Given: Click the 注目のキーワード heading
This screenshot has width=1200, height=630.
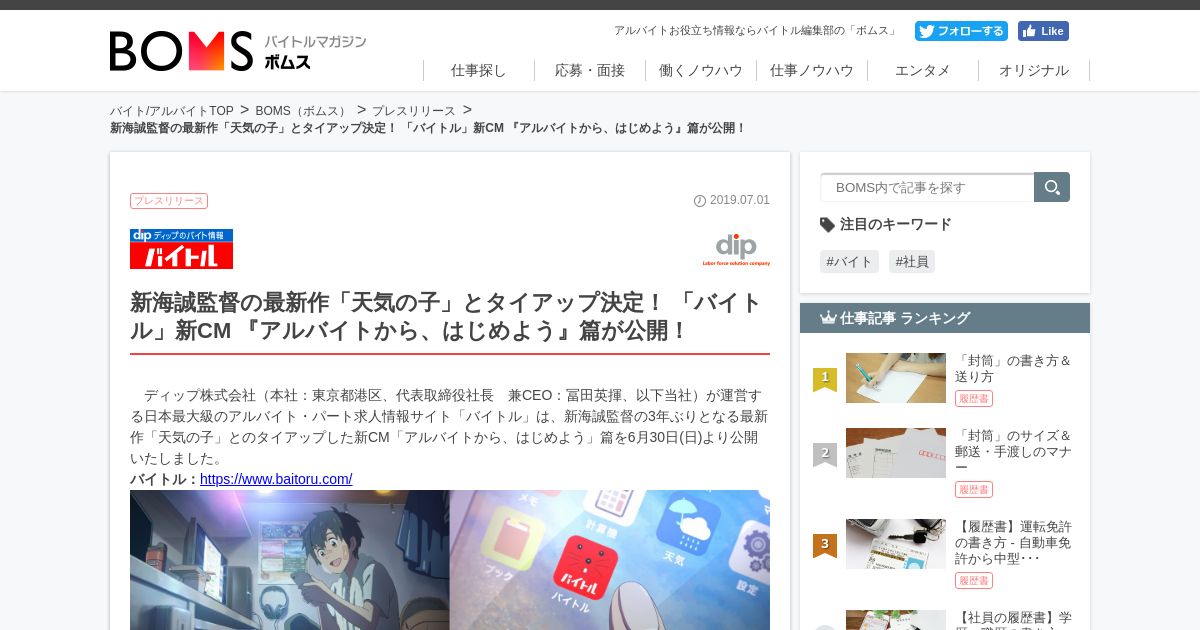Looking at the screenshot, I should click(x=886, y=224).
